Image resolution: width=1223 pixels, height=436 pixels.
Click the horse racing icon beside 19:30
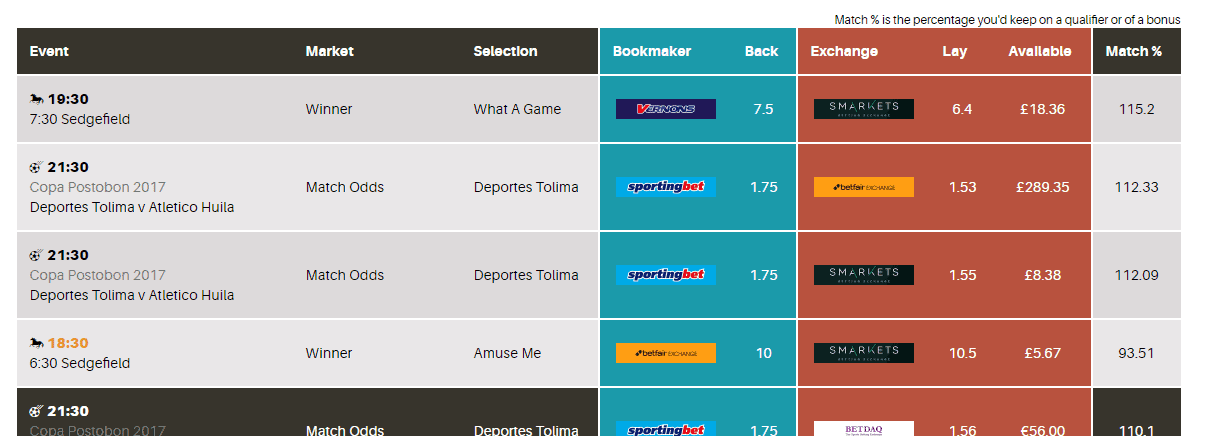[37, 99]
